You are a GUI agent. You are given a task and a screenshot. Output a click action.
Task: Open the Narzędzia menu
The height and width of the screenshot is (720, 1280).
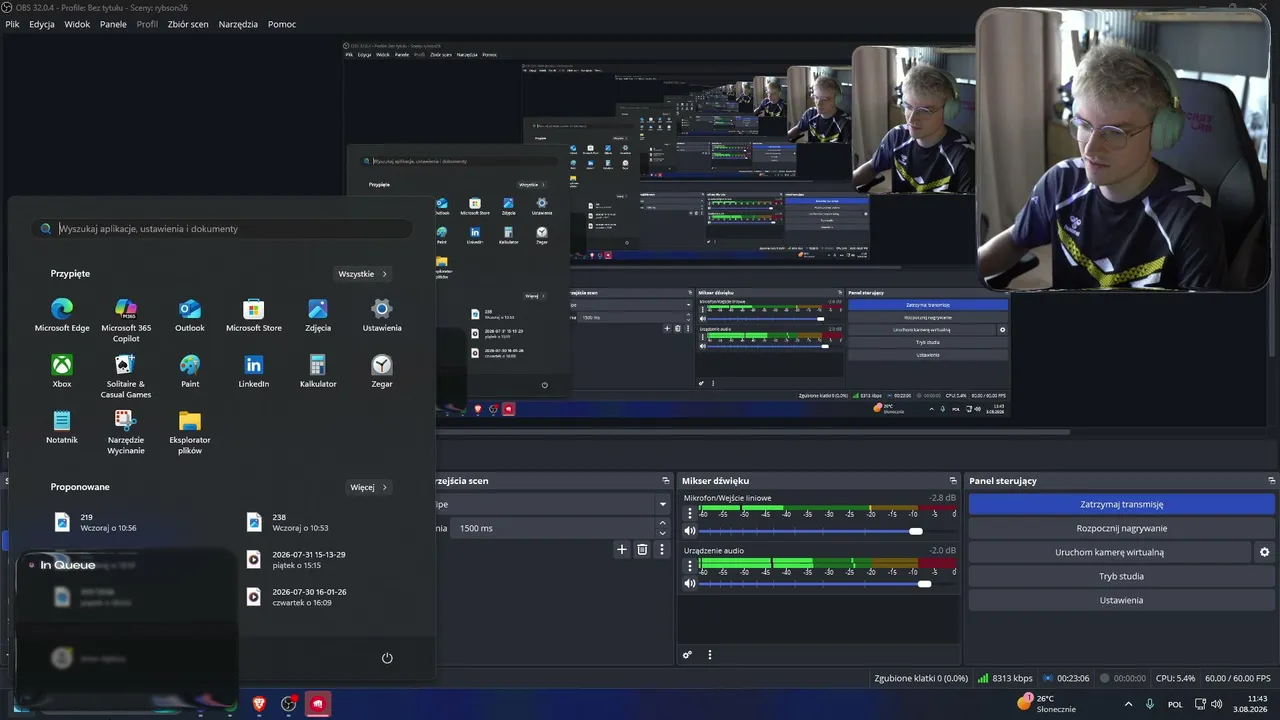click(238, 24)
